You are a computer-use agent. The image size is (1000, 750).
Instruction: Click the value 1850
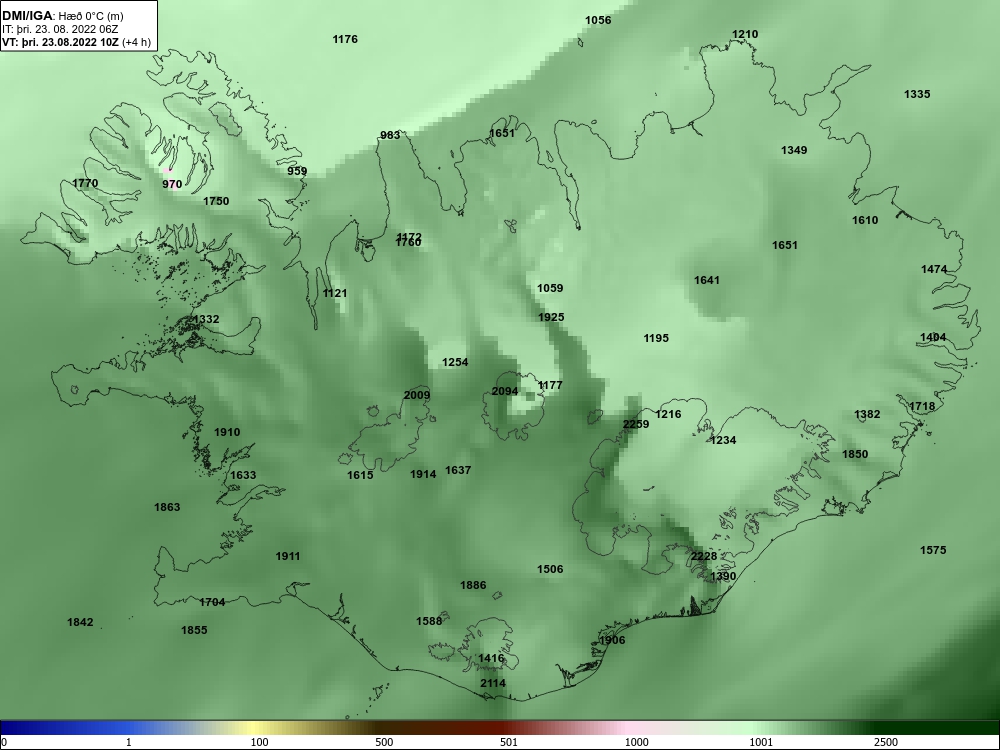[855, 455]
